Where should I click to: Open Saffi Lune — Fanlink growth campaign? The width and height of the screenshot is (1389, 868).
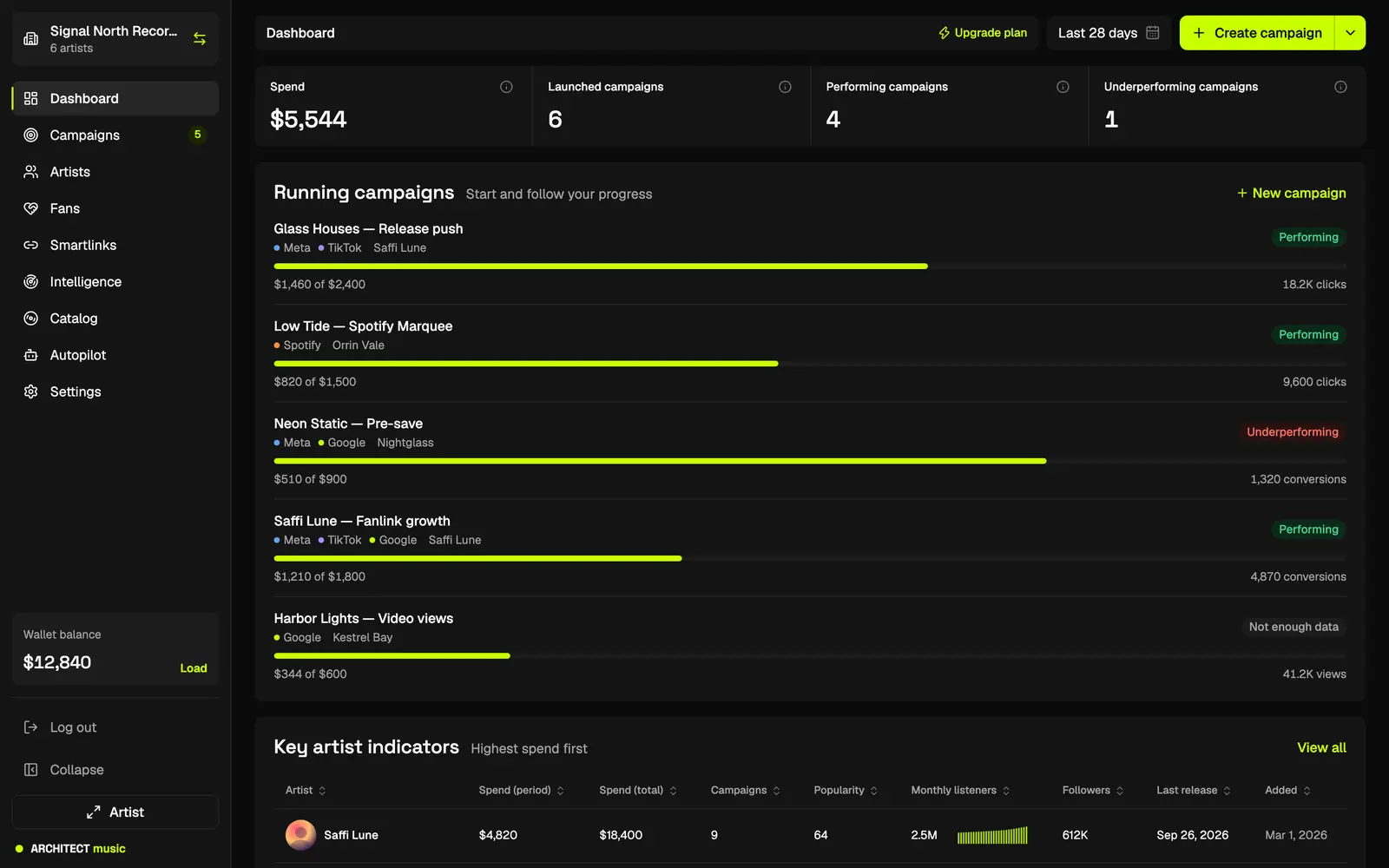362,521
